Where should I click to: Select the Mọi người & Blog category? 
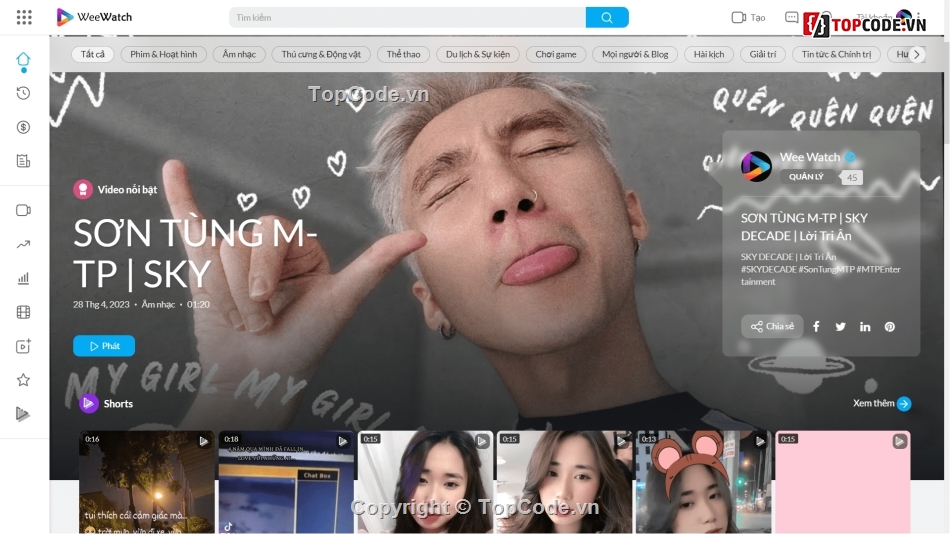point(635,55)
